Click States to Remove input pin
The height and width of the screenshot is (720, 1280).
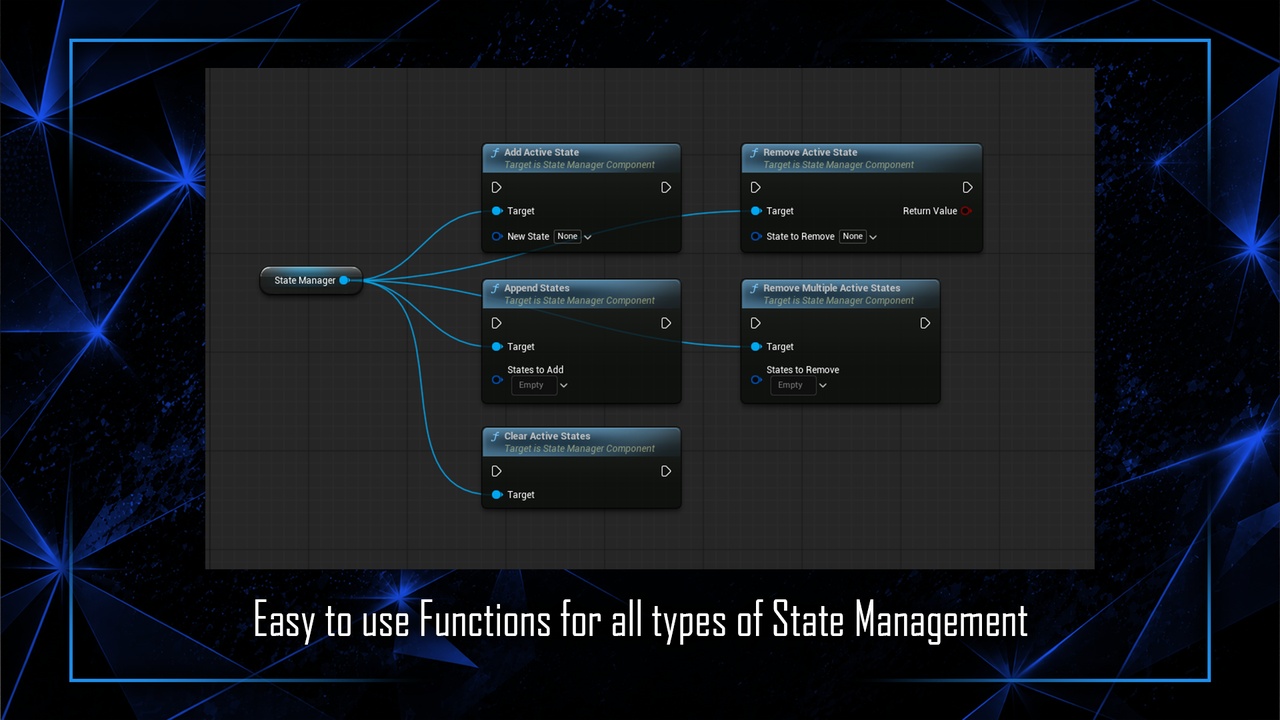pos(756,380)
